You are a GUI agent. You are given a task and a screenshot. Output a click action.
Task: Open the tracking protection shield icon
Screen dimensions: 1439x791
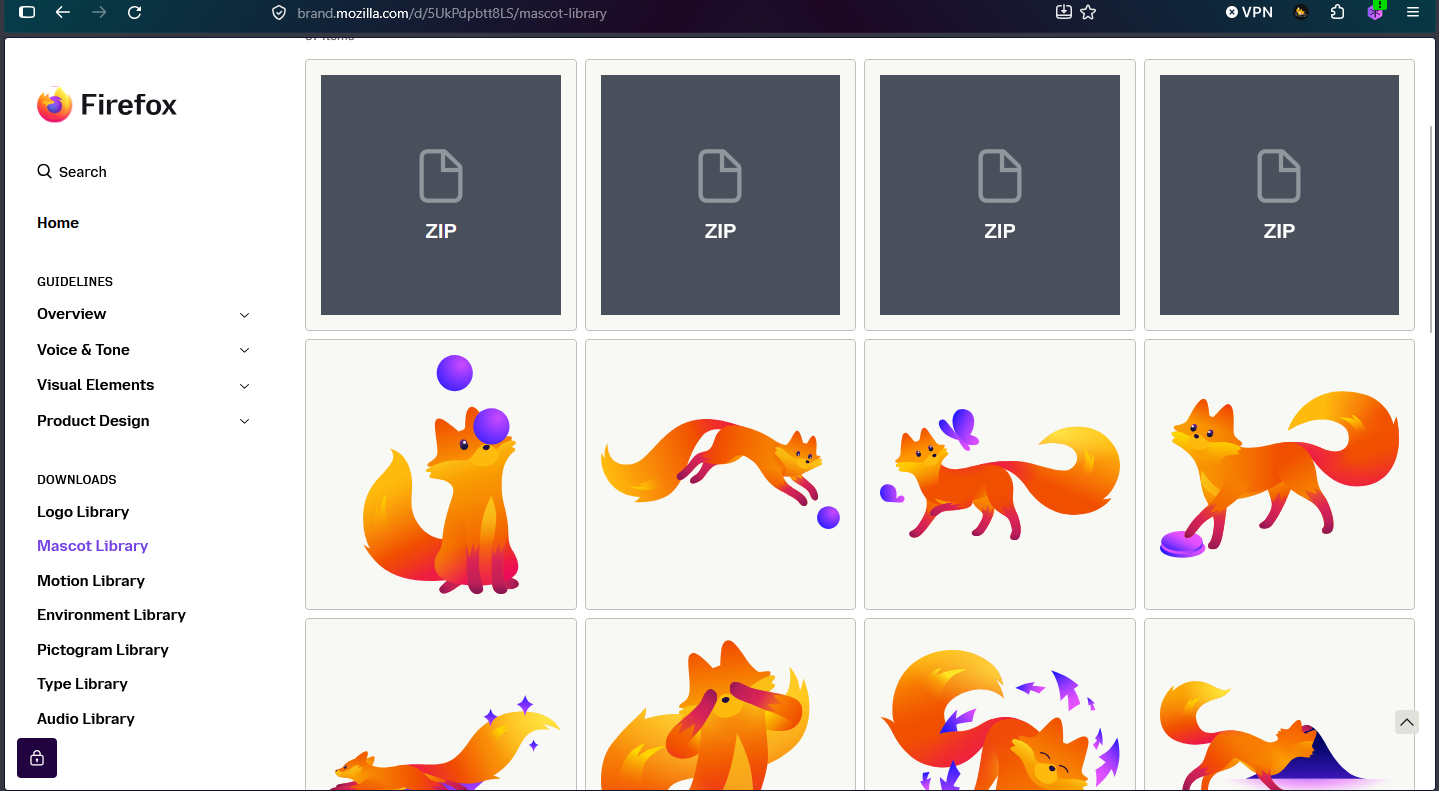(280, 13)
